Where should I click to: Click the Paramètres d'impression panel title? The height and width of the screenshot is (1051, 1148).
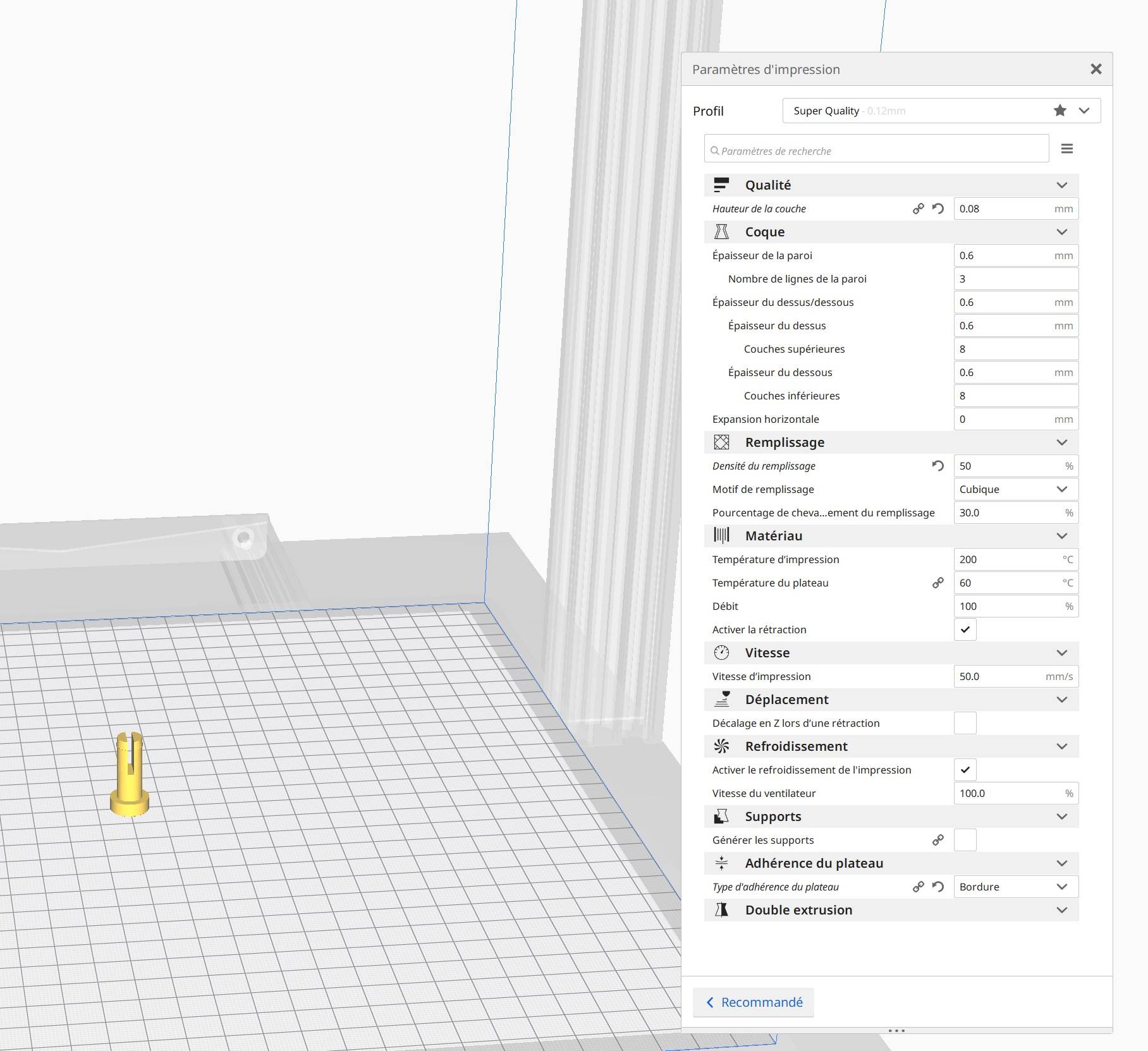766,70
